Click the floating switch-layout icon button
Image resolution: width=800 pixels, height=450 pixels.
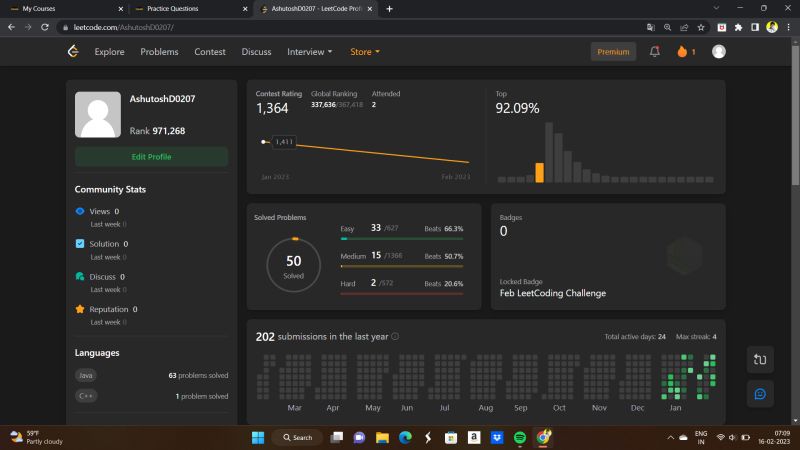[760, 360]
